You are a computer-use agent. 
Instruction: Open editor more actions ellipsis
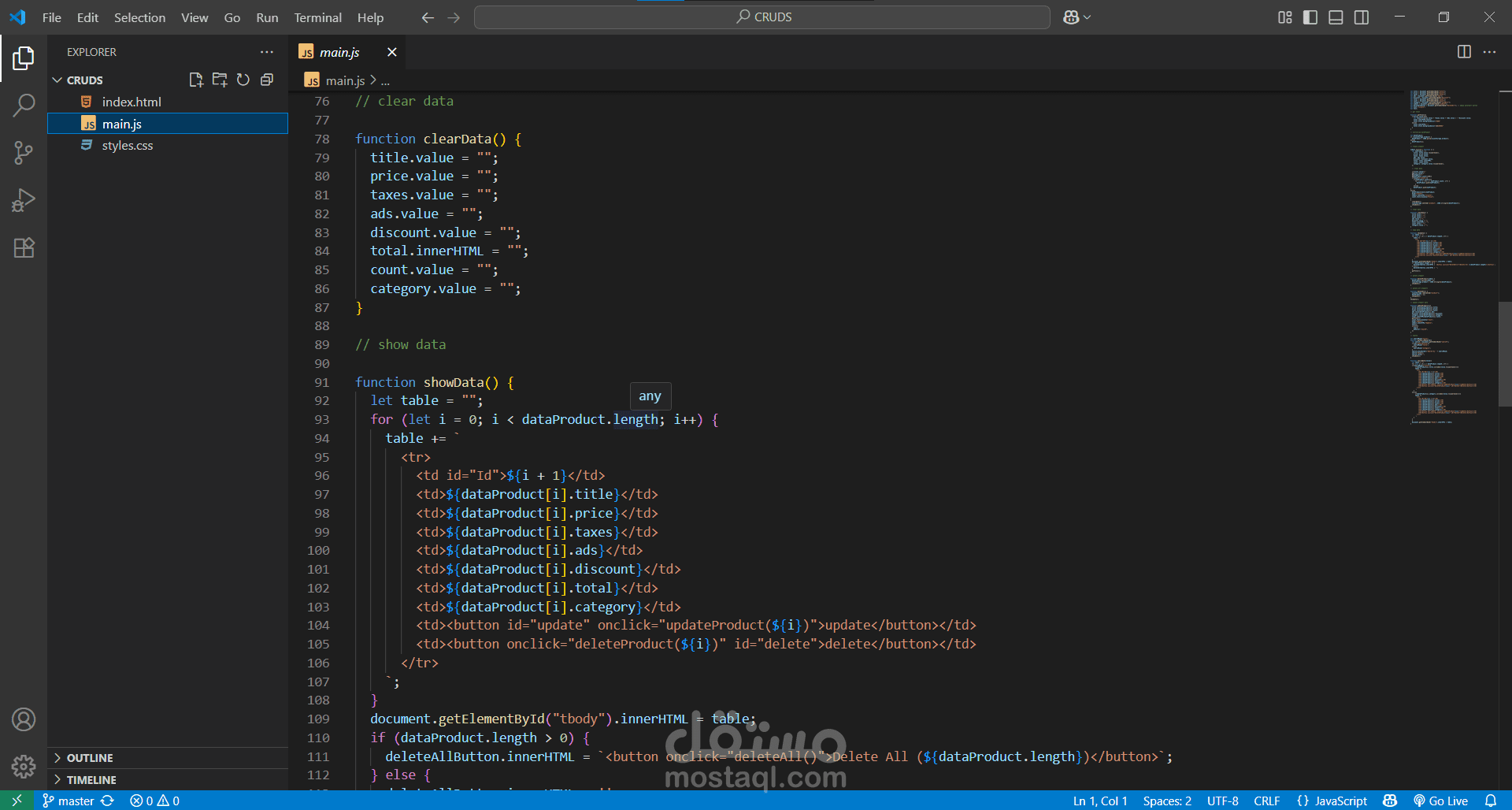[x=1489, y=52]
